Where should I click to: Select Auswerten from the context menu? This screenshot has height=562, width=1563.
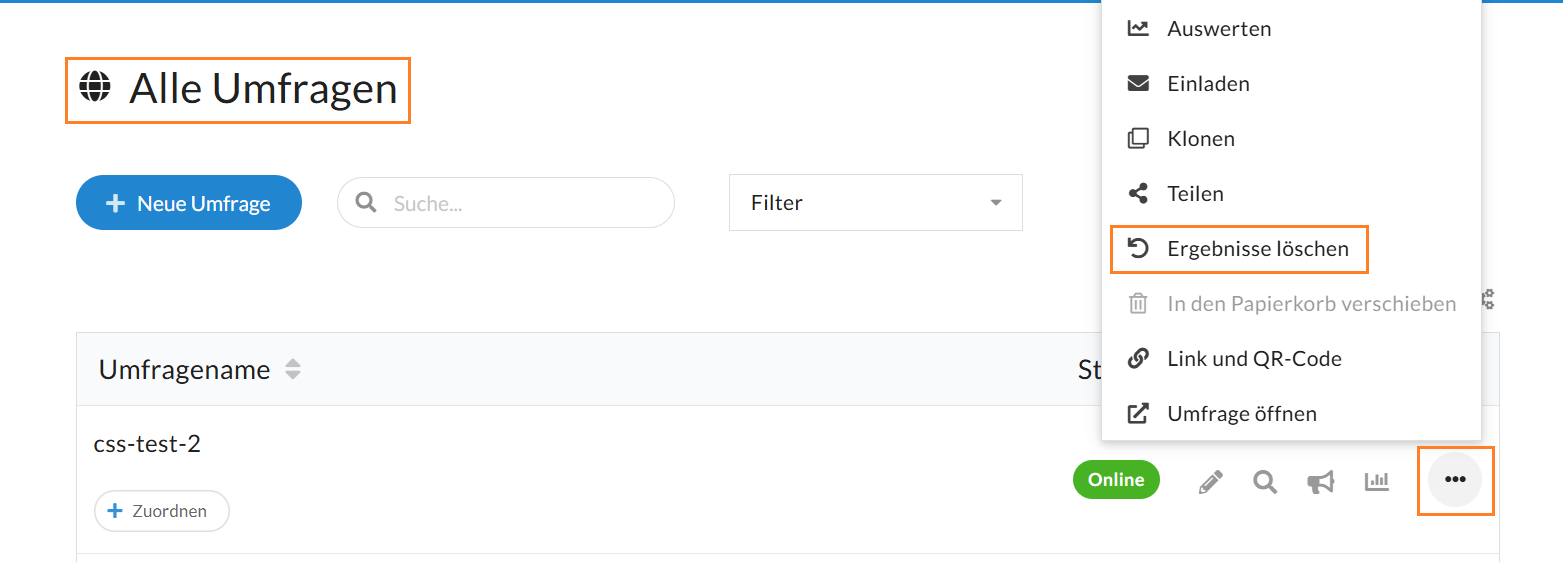[x=1219, y=29]
